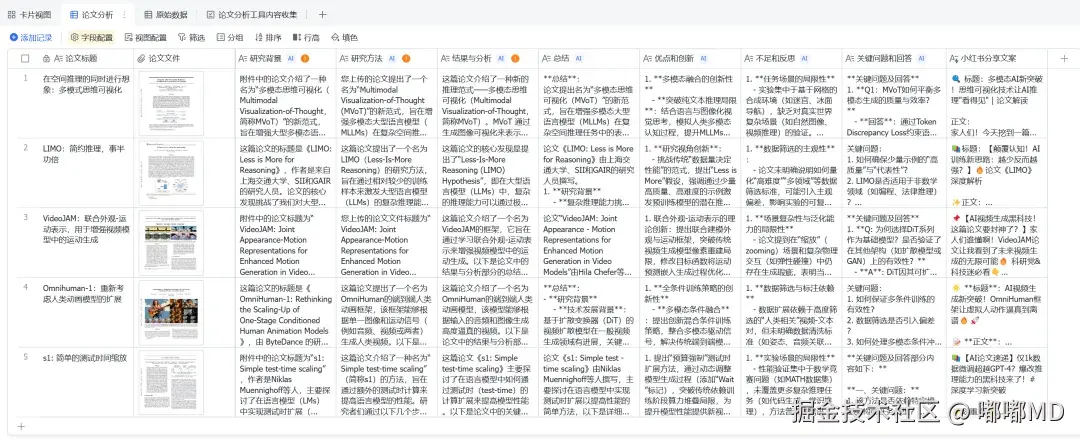
Task: Click the 优点和创新 cell in the Omnihuman-1 row
Action: 690,313
